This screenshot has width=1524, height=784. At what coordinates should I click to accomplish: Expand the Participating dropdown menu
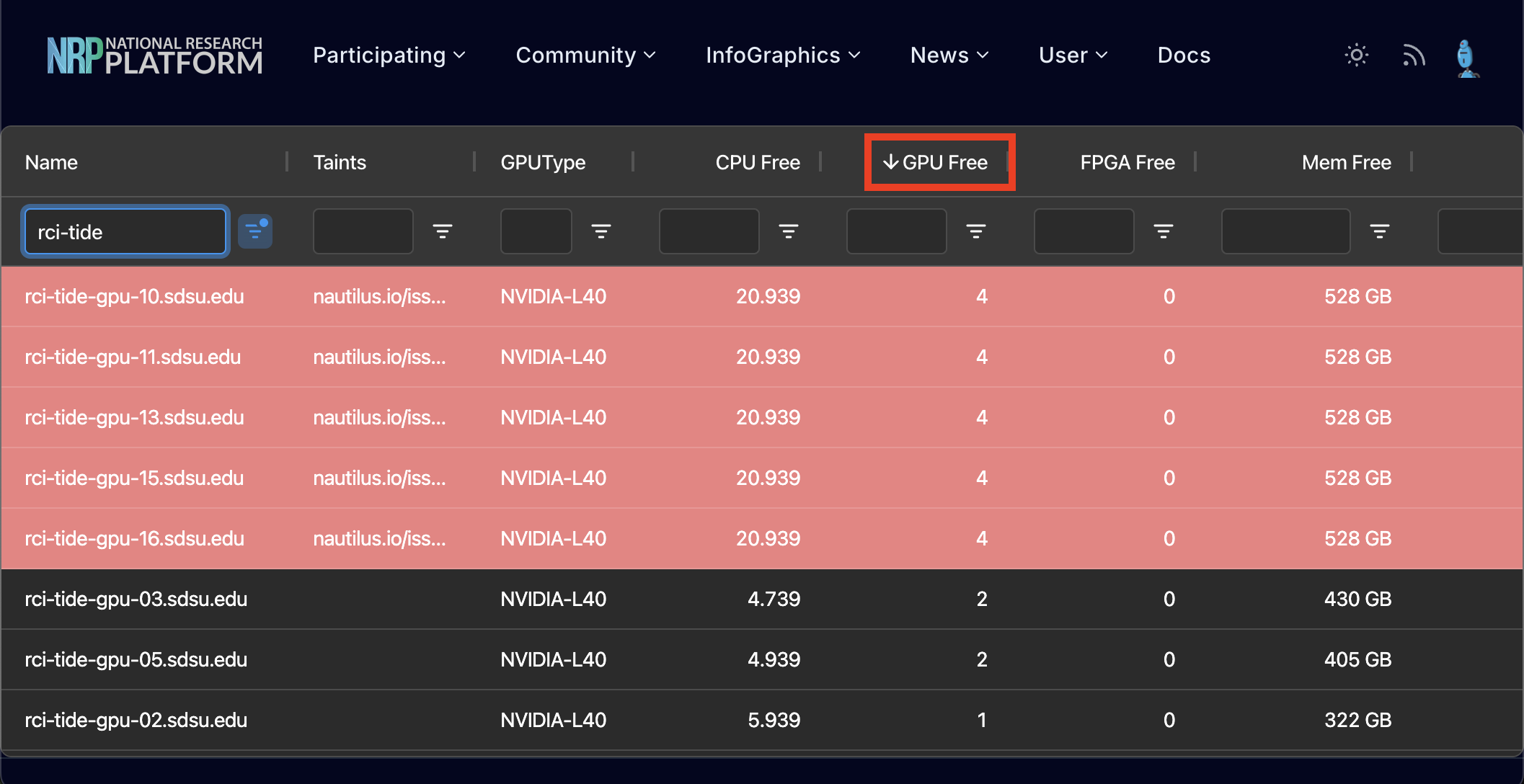389,55
